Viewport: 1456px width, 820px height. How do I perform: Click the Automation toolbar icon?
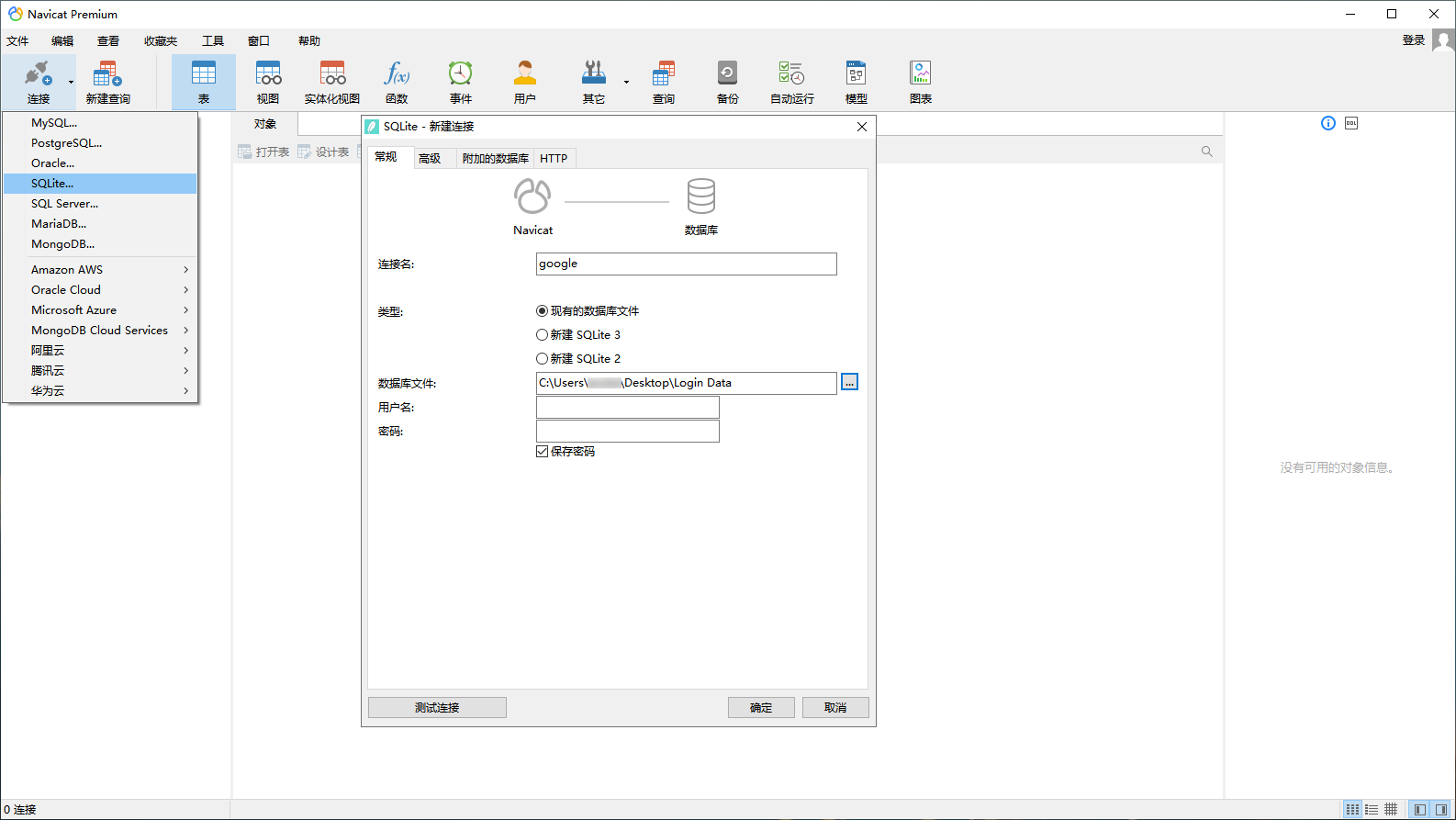tap(792, 83)
